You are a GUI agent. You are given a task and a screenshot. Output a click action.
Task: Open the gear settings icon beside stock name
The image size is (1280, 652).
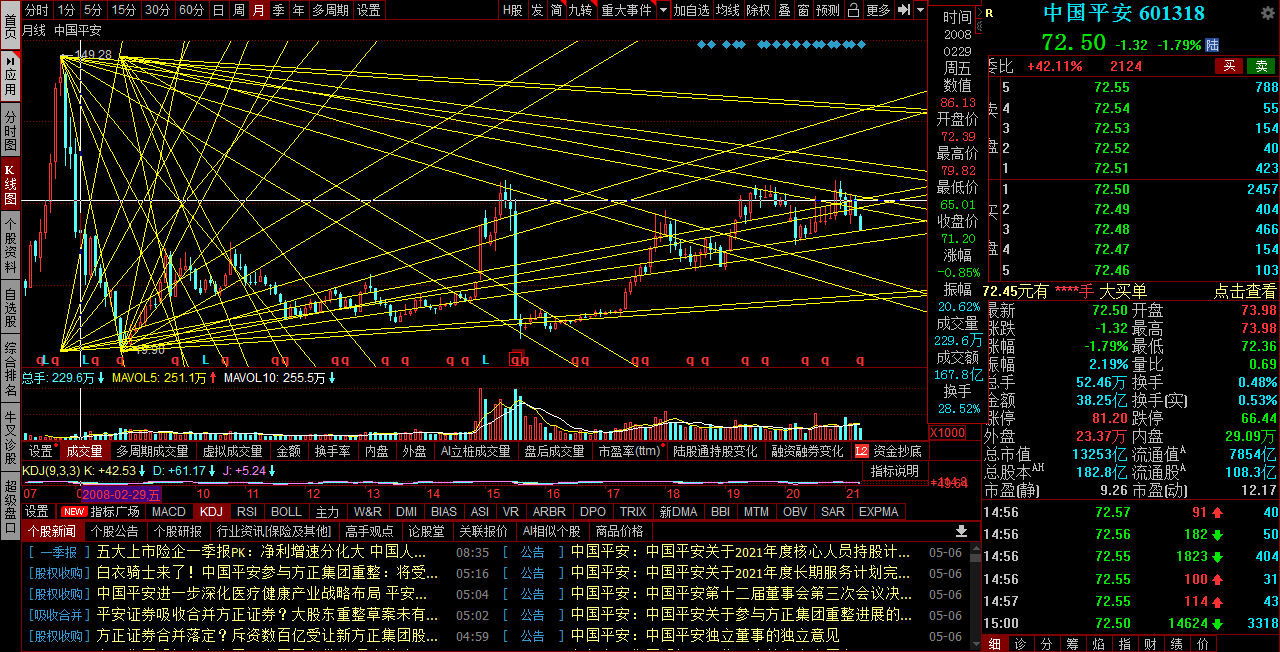pyautogui.click(x=1268, y=13)
